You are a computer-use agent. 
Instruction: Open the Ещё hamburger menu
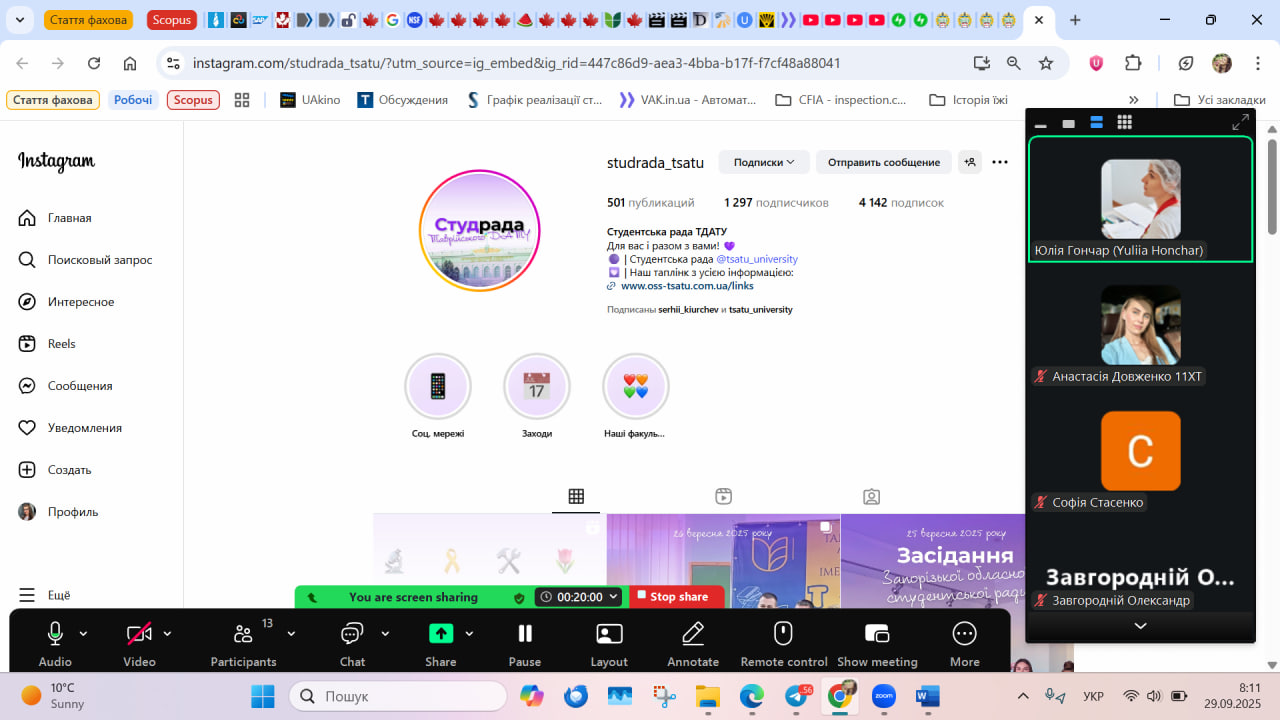[x=45, y=595]
